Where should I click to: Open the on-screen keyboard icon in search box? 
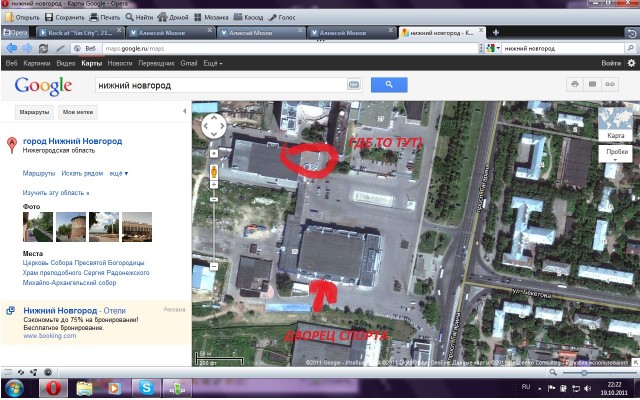pyautogui.click(x=353, y=85)
